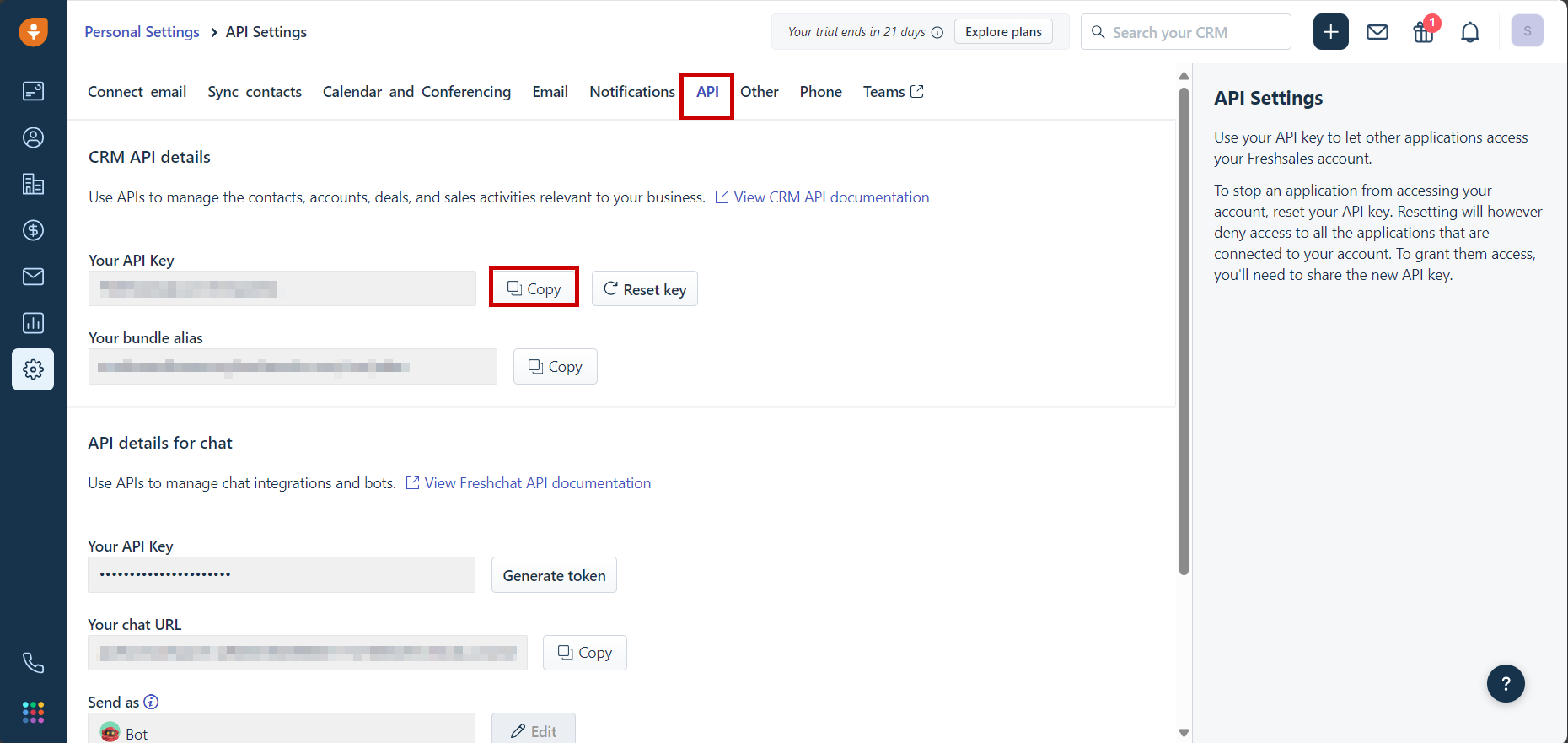Click the Send as Bot field
The width and height of the screenshot is (1568, 743).
pos(282,730)
